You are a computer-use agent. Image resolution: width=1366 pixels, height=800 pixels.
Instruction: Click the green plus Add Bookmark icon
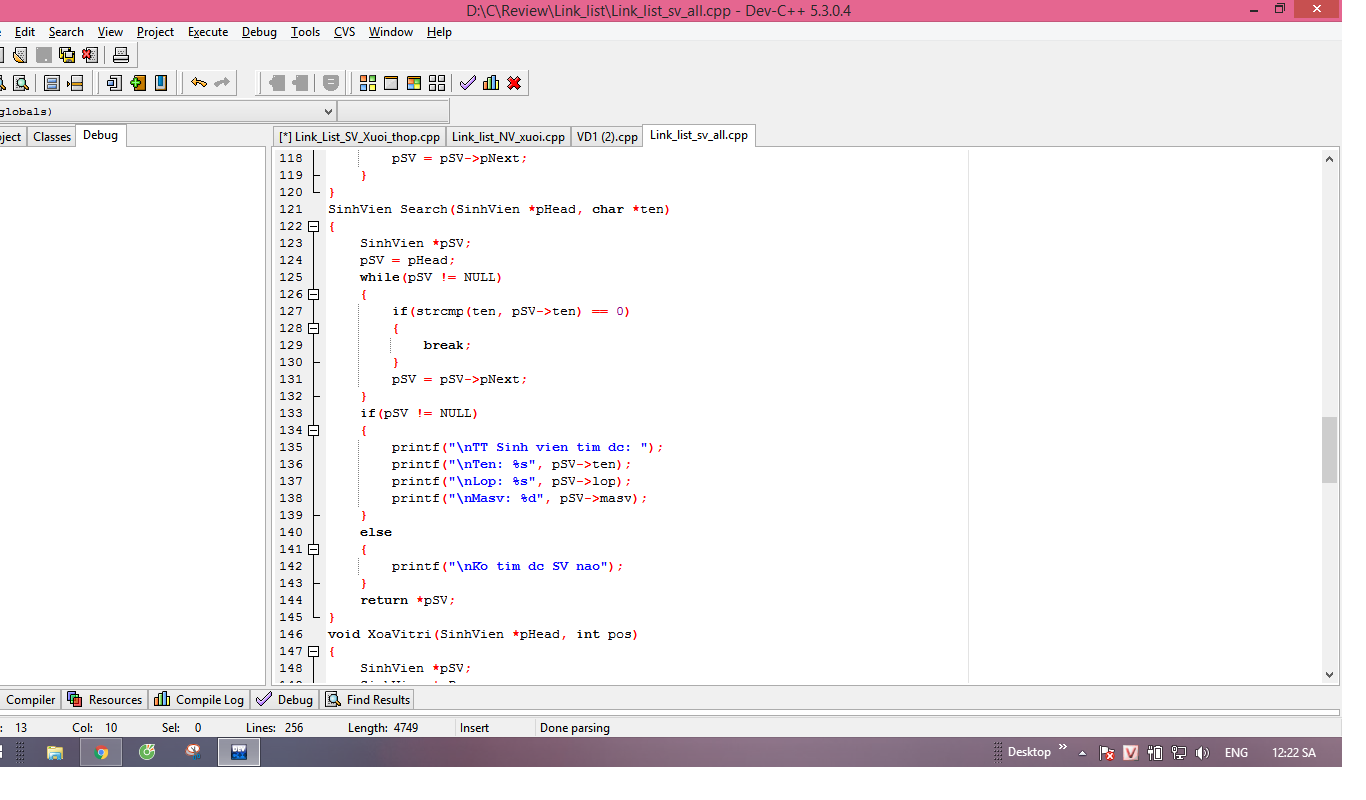[138, 83]
